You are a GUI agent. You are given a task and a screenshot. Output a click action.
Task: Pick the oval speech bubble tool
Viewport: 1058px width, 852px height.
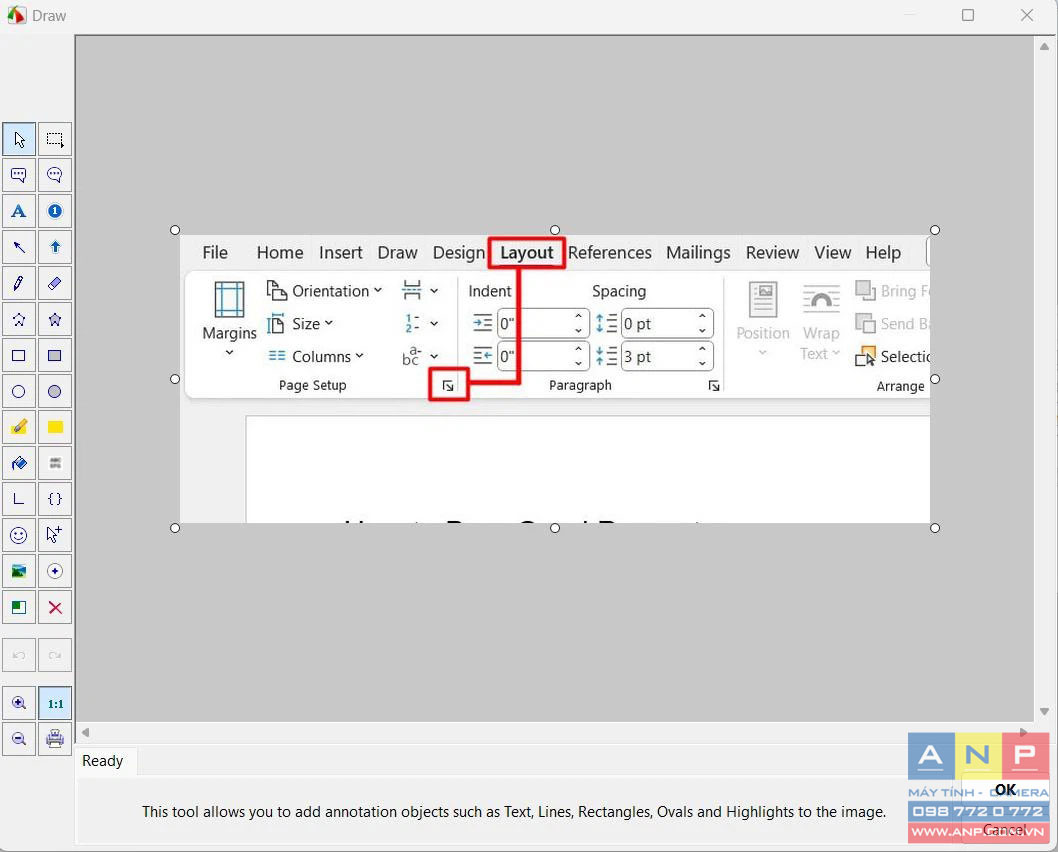pyautogui.click(x=55, y=175)
